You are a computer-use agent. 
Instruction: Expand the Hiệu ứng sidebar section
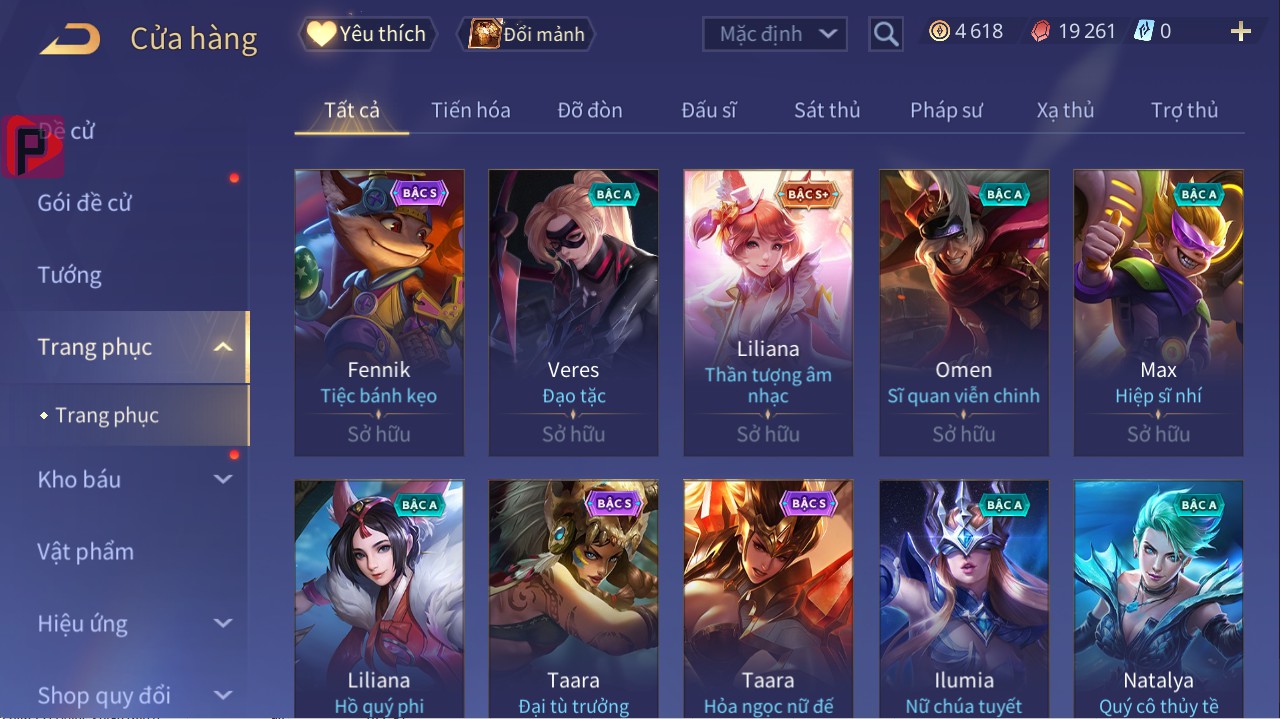pyautogui.click(x=223, y=624)
